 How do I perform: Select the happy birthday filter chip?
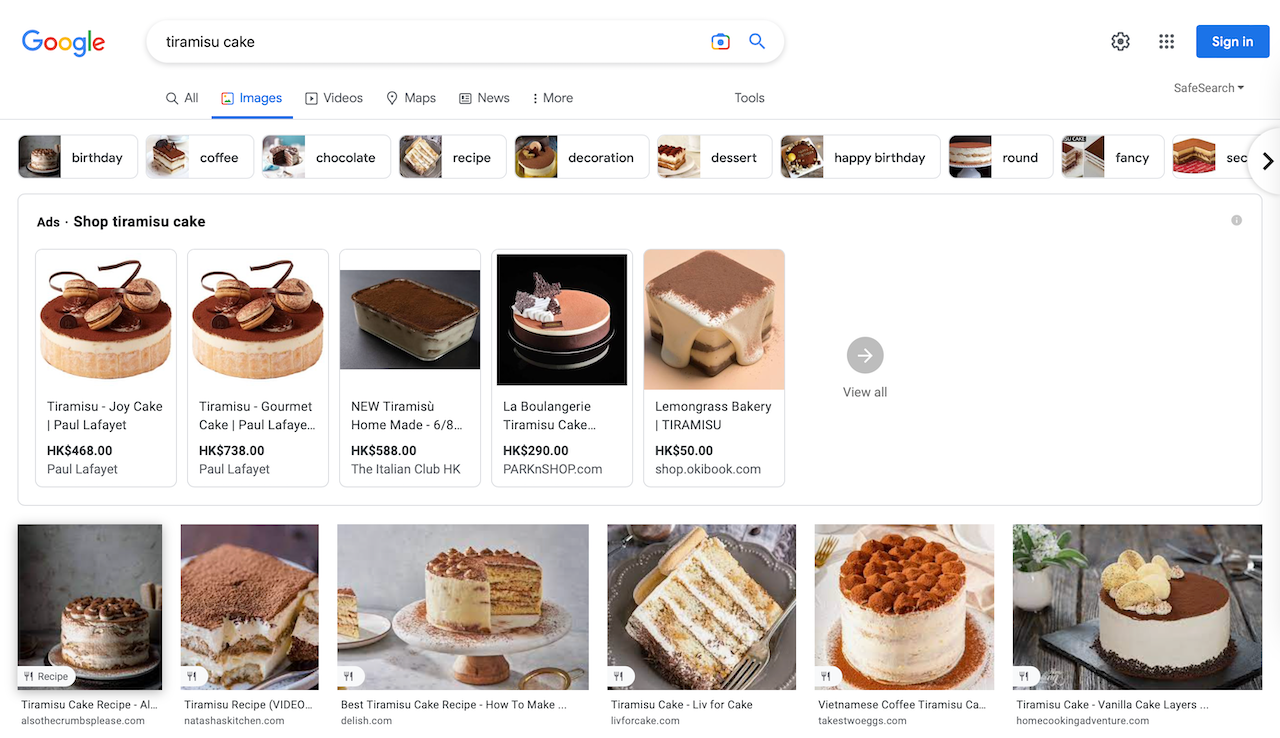tap(860, 157)
